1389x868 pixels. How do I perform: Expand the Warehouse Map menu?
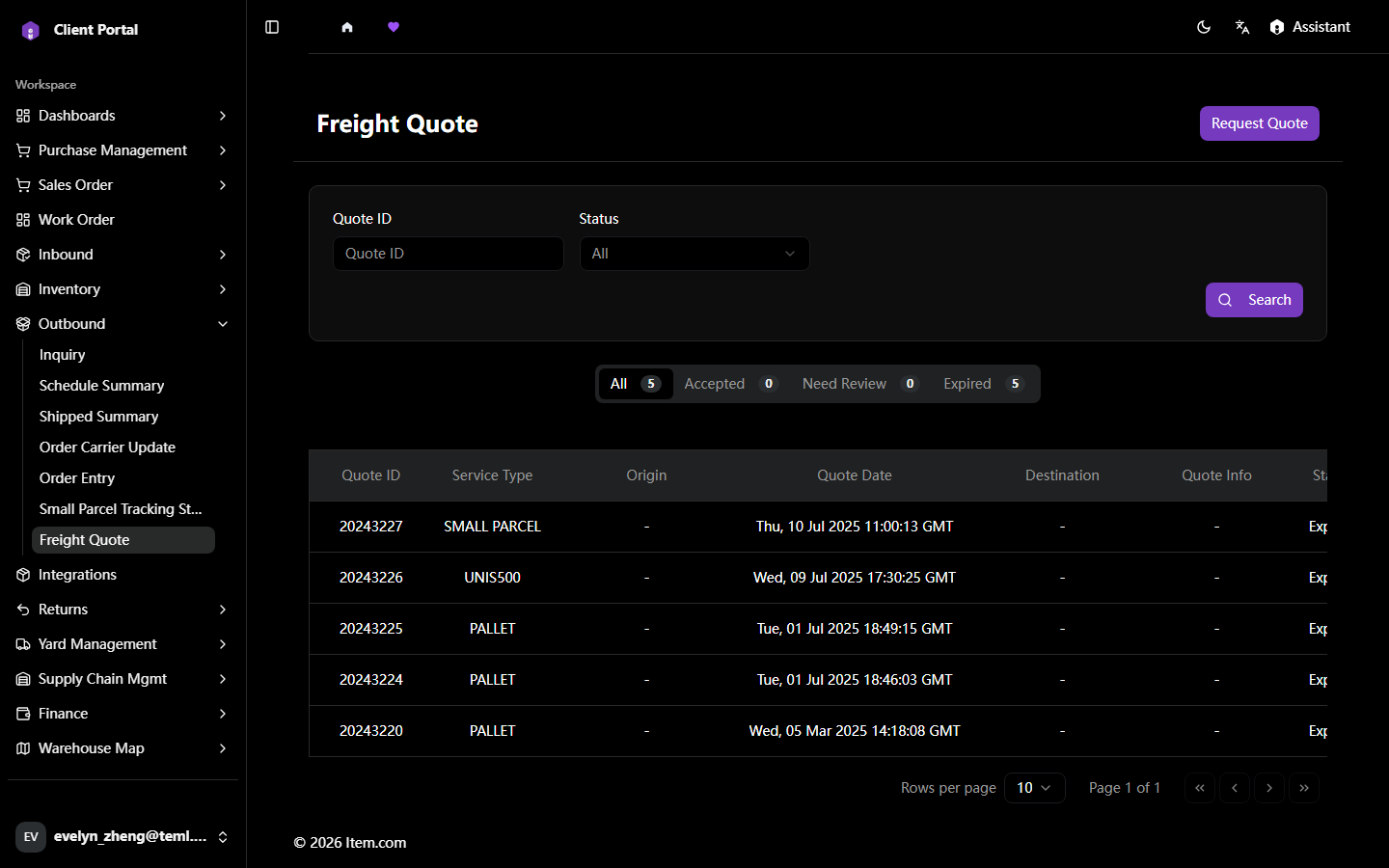pos(123,748)
